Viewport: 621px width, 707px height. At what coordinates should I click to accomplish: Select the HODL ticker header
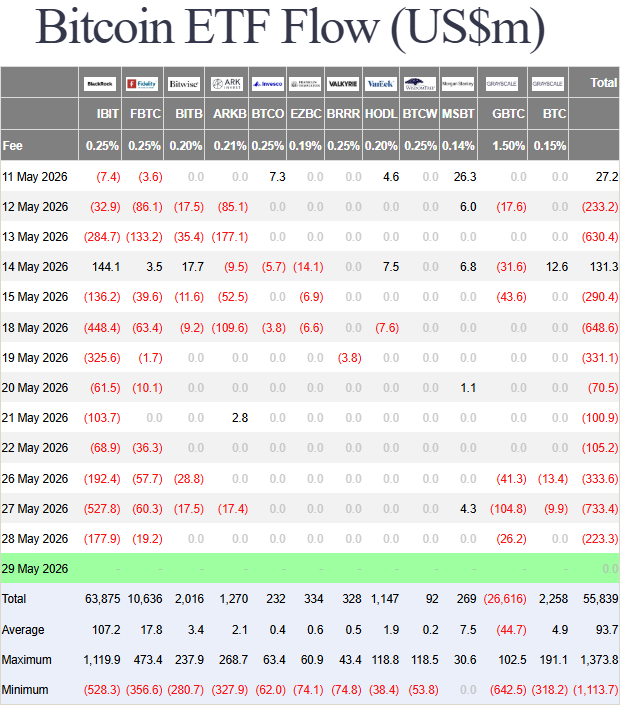[381, 114]
